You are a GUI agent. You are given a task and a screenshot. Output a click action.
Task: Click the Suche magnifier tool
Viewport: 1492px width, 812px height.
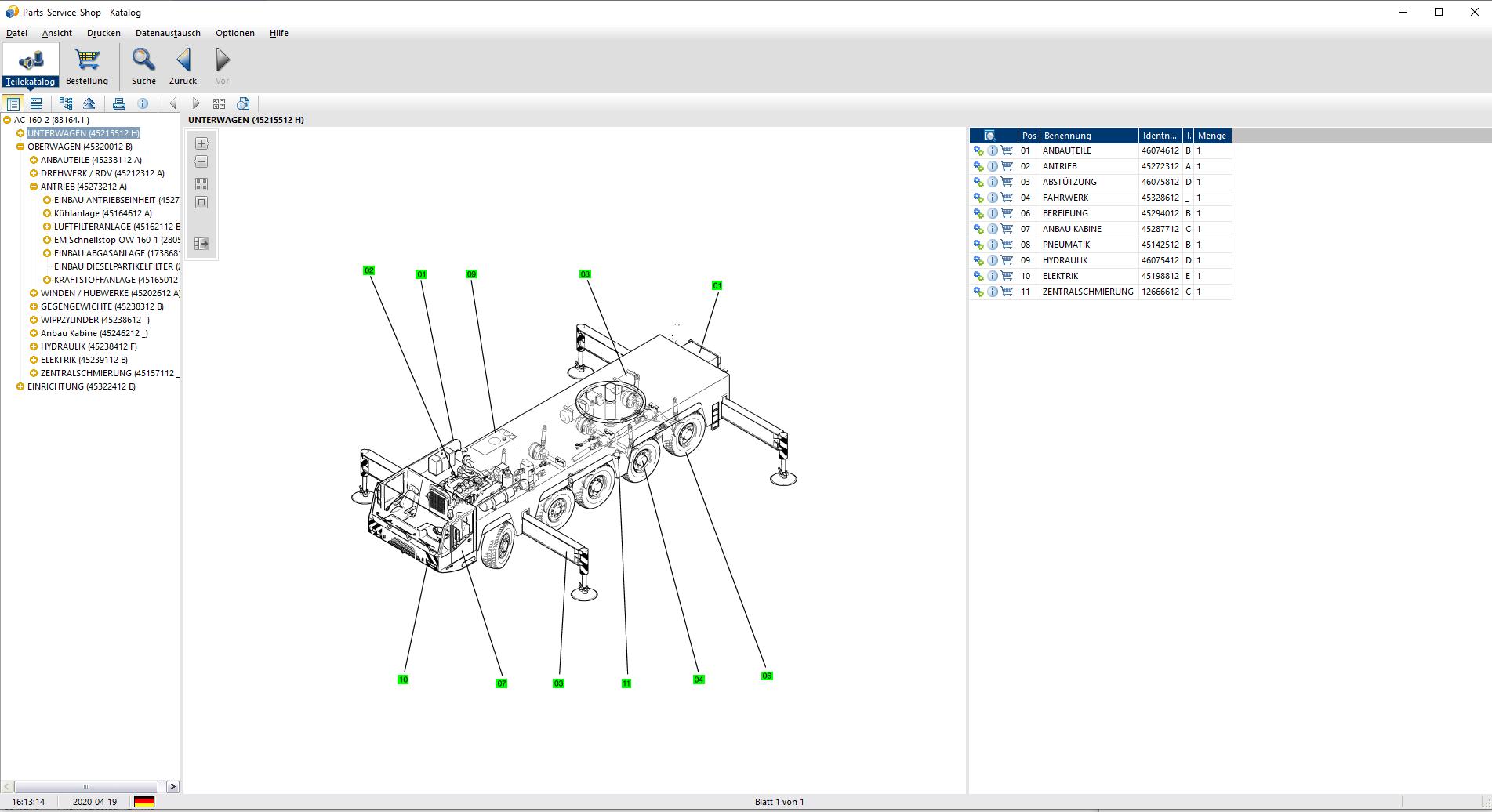click(x=143, y=65)
